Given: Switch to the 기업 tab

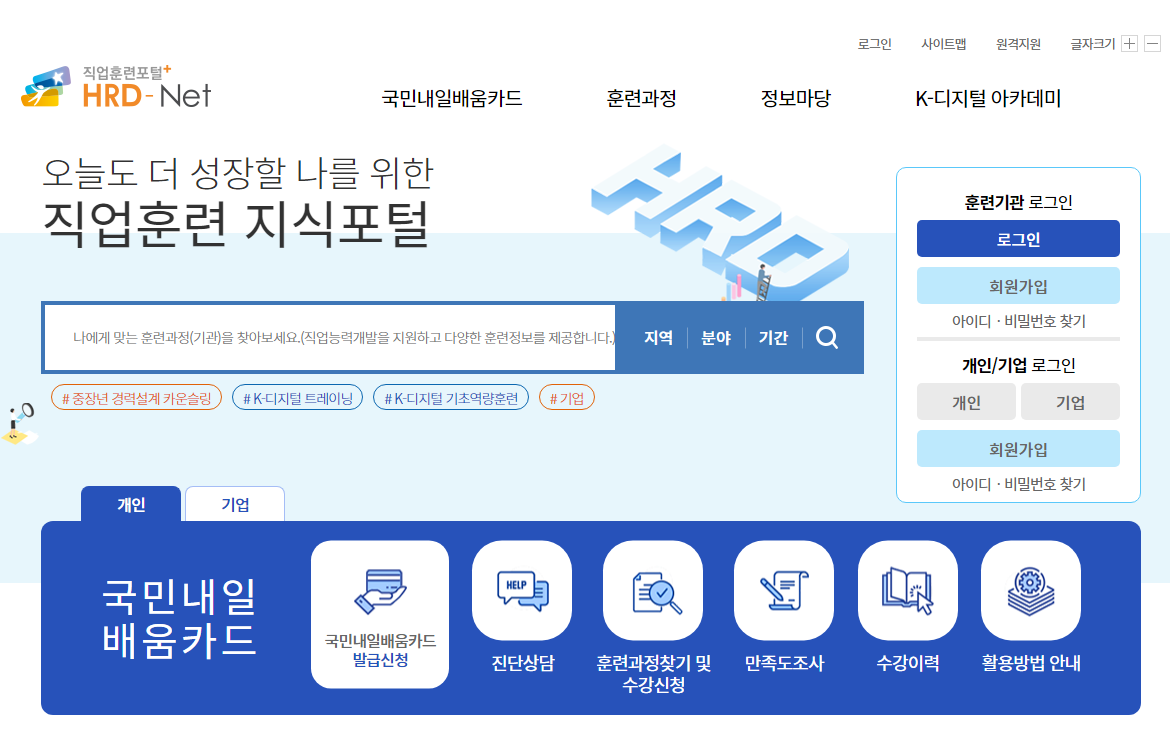Looking at the screenshot, I should (x=235, y=505).
